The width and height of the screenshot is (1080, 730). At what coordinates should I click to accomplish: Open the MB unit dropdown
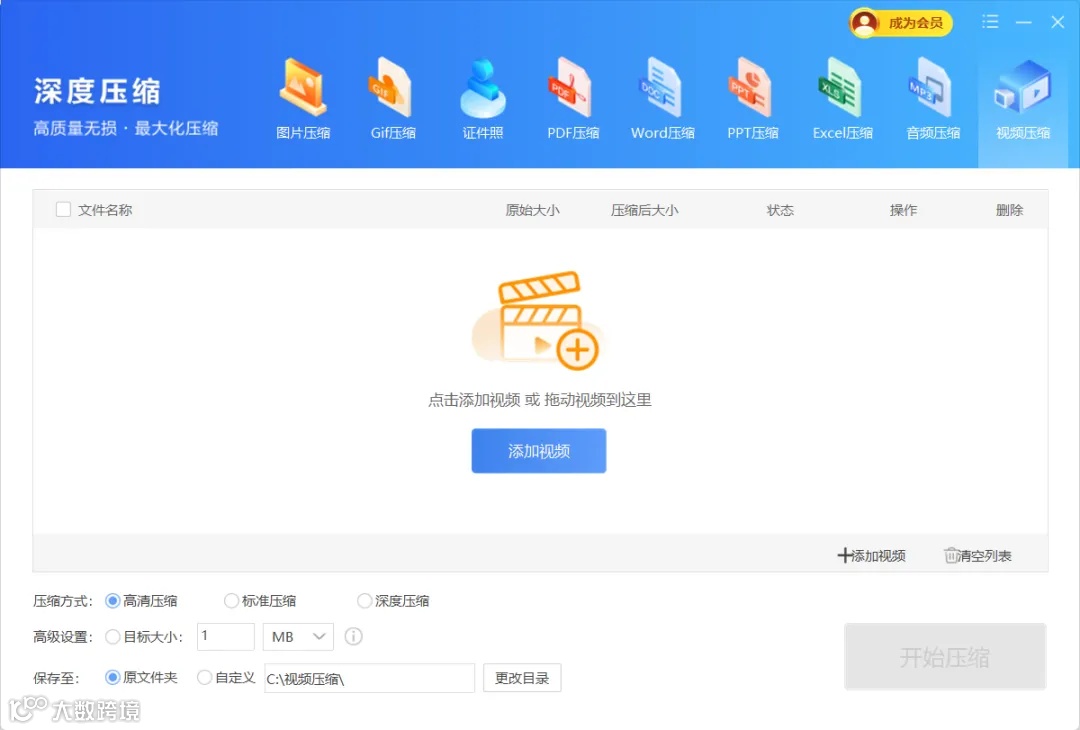click(297, 637)
